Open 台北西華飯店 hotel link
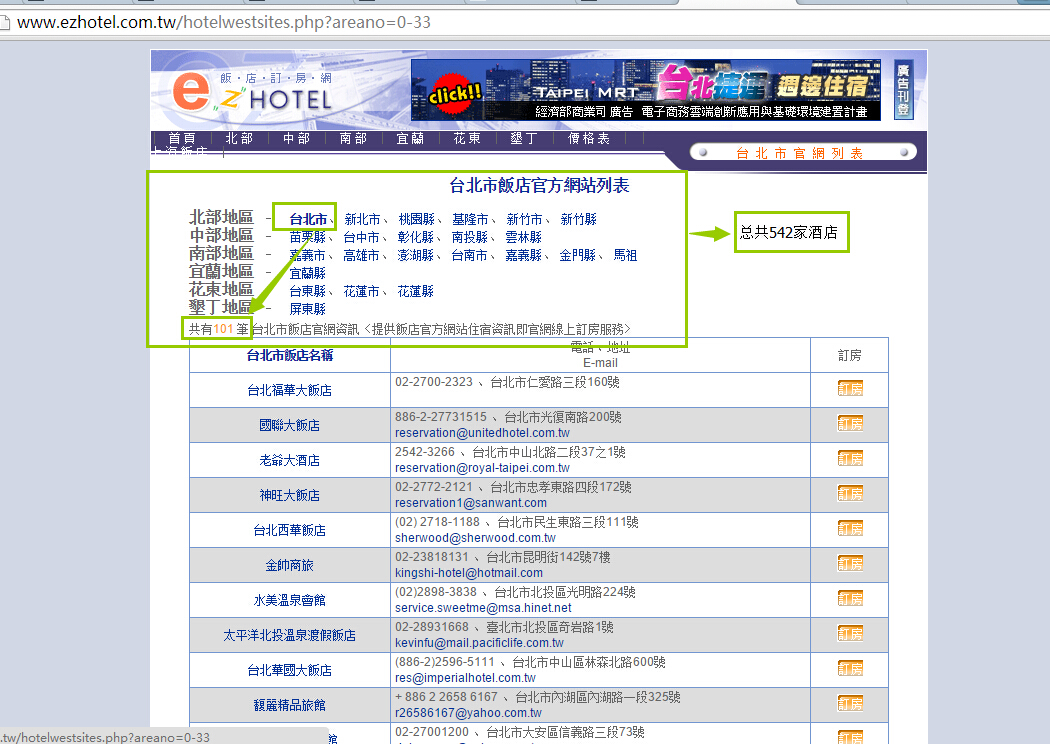The width and height of the screenshot is (1050, 744). point(289,530)
